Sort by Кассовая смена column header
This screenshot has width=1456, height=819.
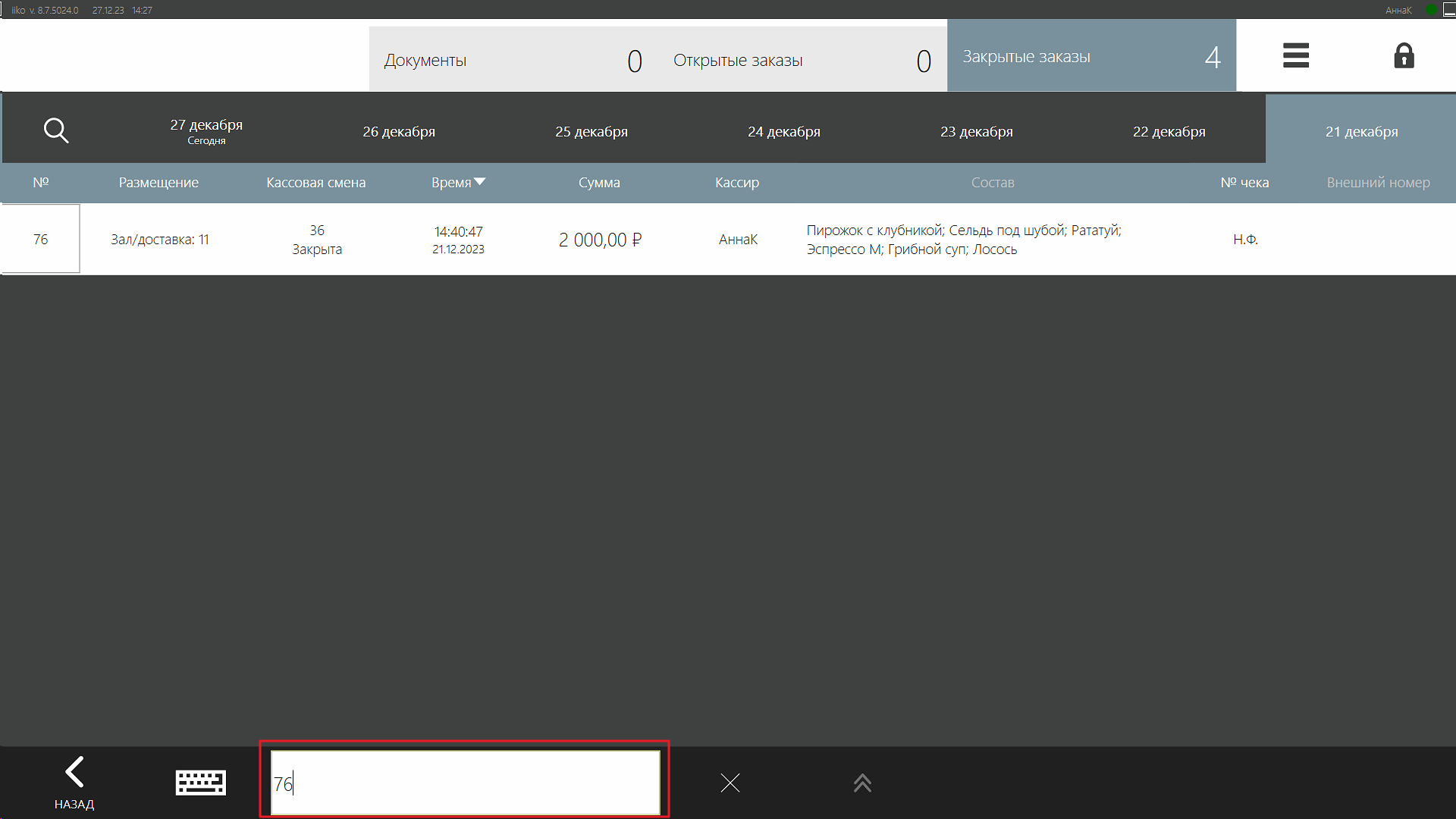pos(316,182)
